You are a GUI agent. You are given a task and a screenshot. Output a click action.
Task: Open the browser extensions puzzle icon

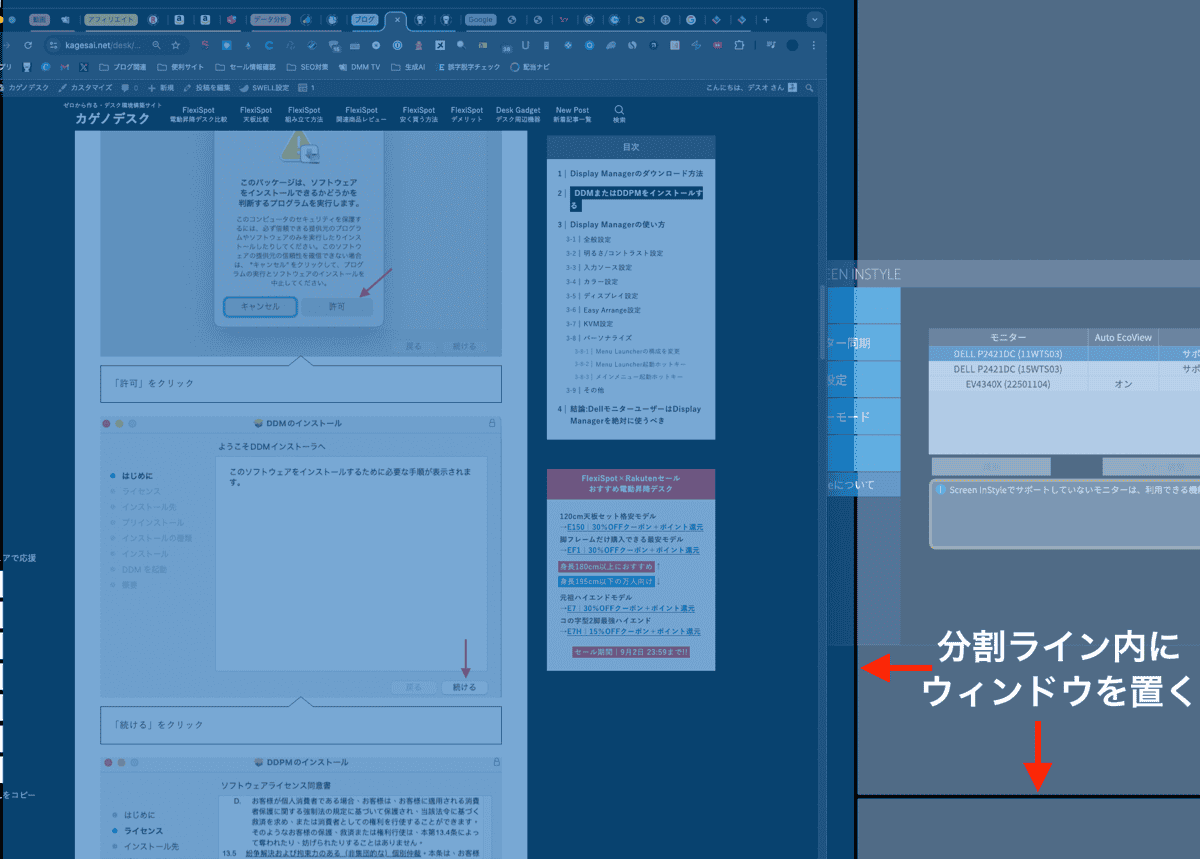(739, 45)
